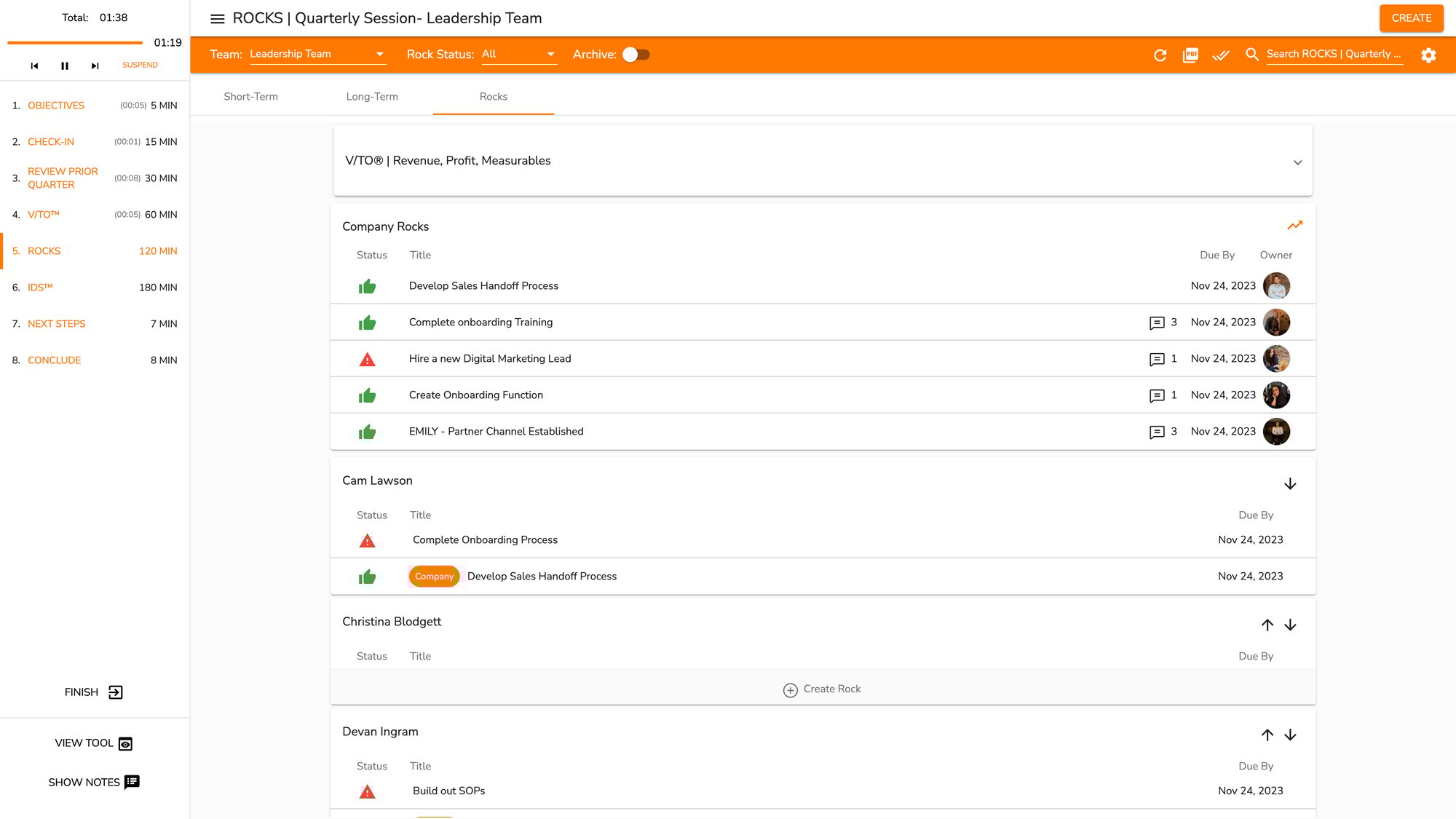Click the double checkmark icon
This screenshot has height=819, width=1456.
1221,55
